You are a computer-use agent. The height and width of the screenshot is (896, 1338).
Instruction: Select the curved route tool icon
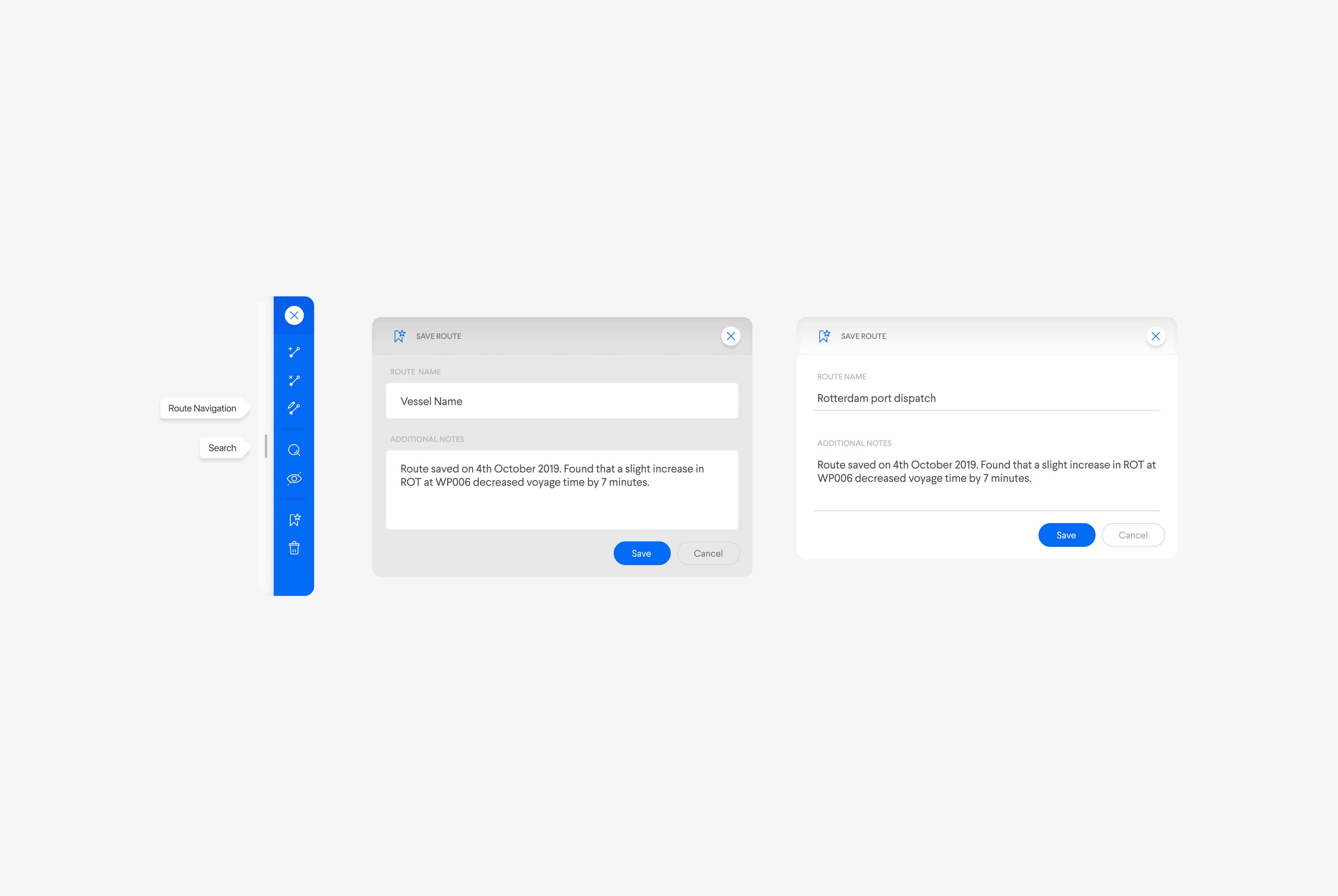click(294, 408)
